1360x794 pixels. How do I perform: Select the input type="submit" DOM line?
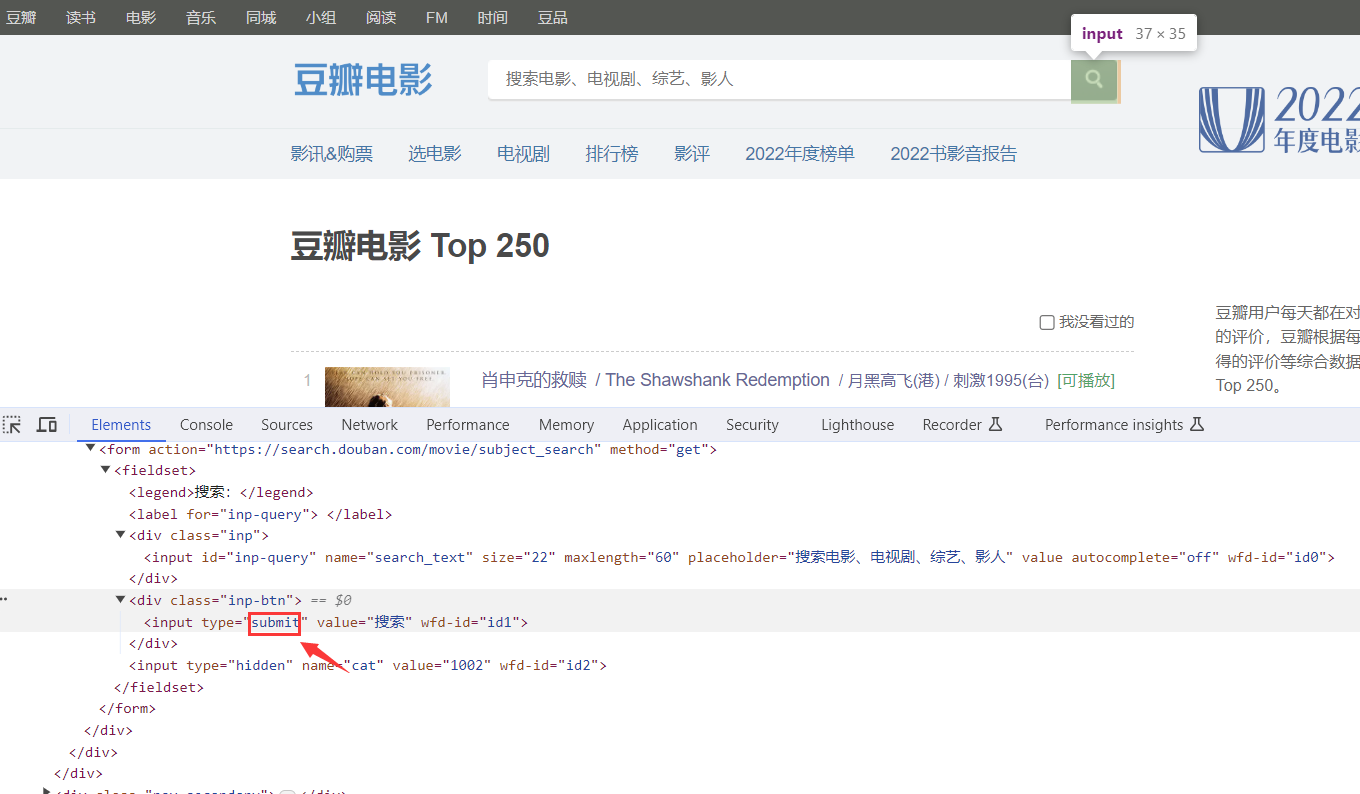335,622
